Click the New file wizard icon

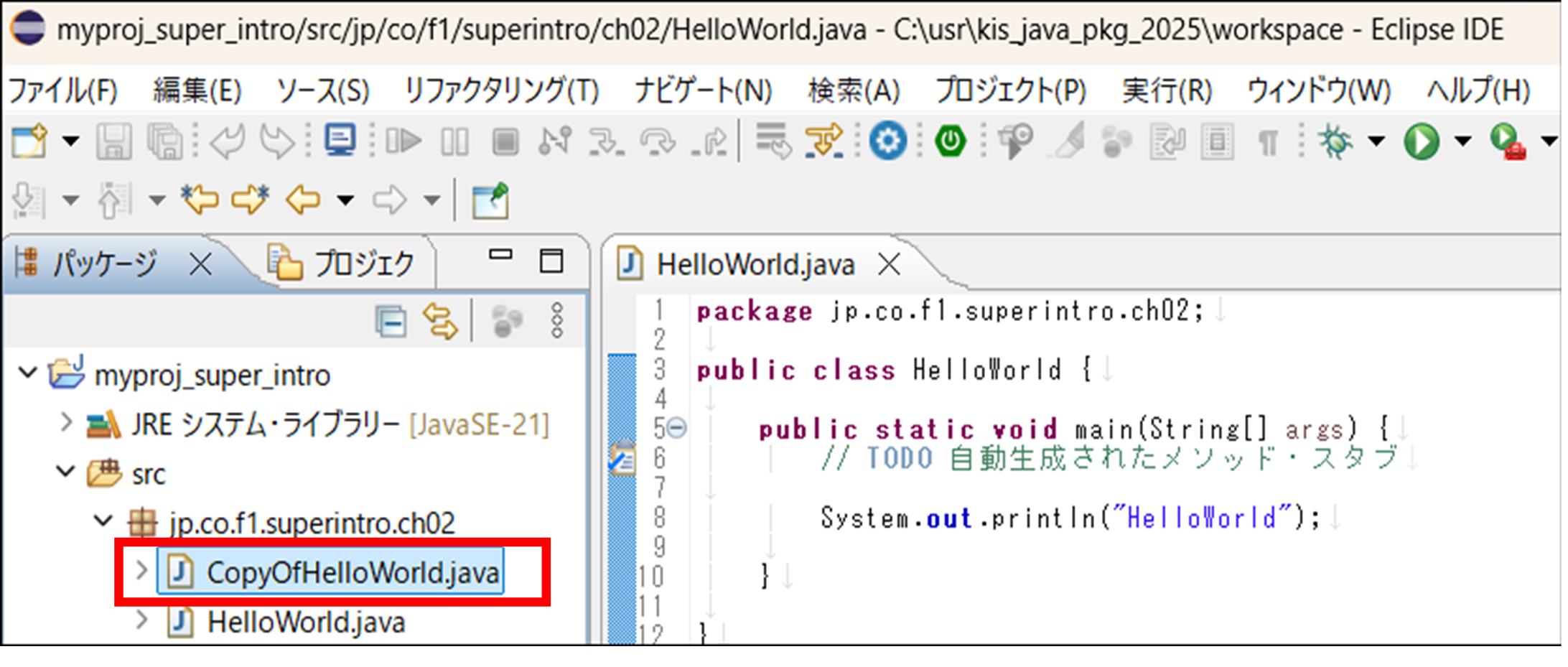(30, 141)
